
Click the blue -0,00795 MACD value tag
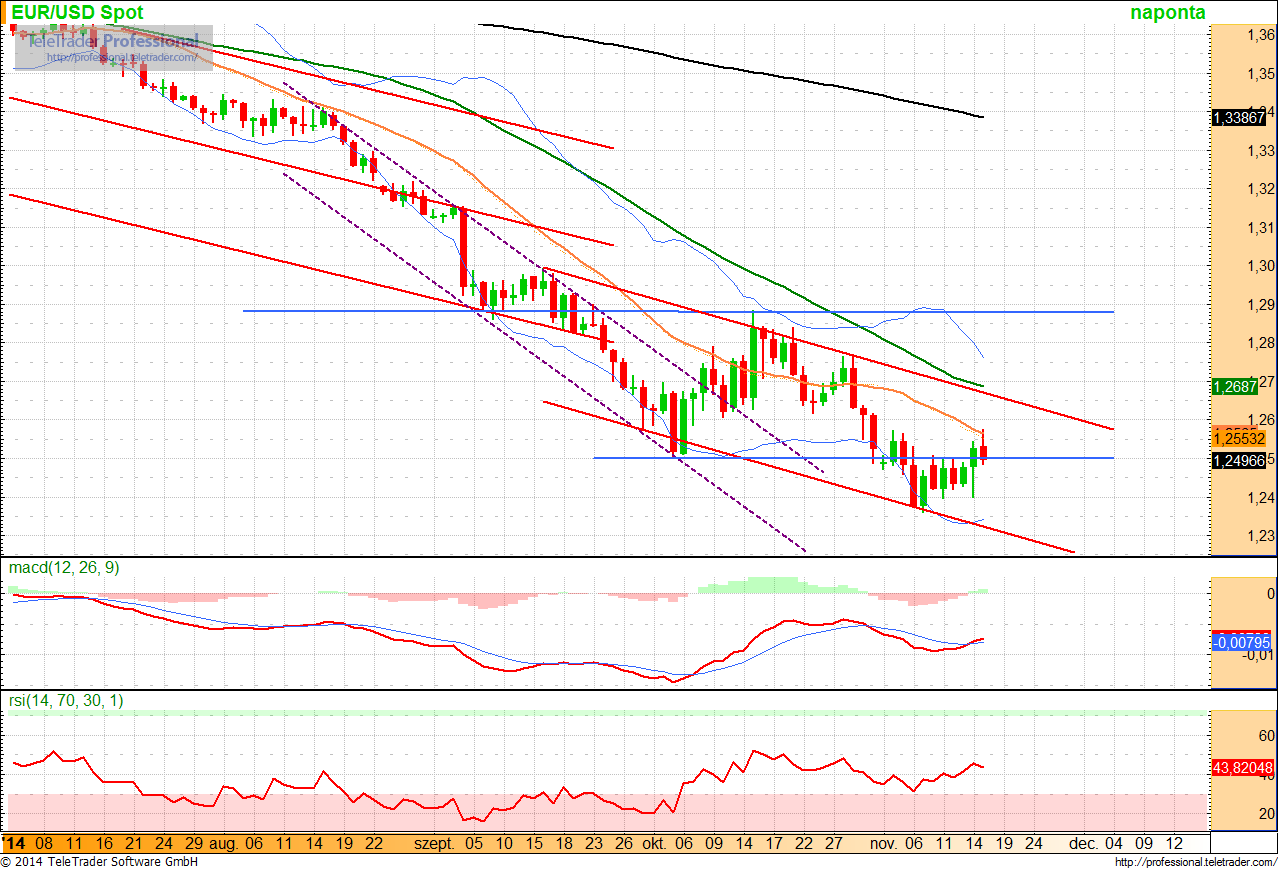click(1240, 642)
